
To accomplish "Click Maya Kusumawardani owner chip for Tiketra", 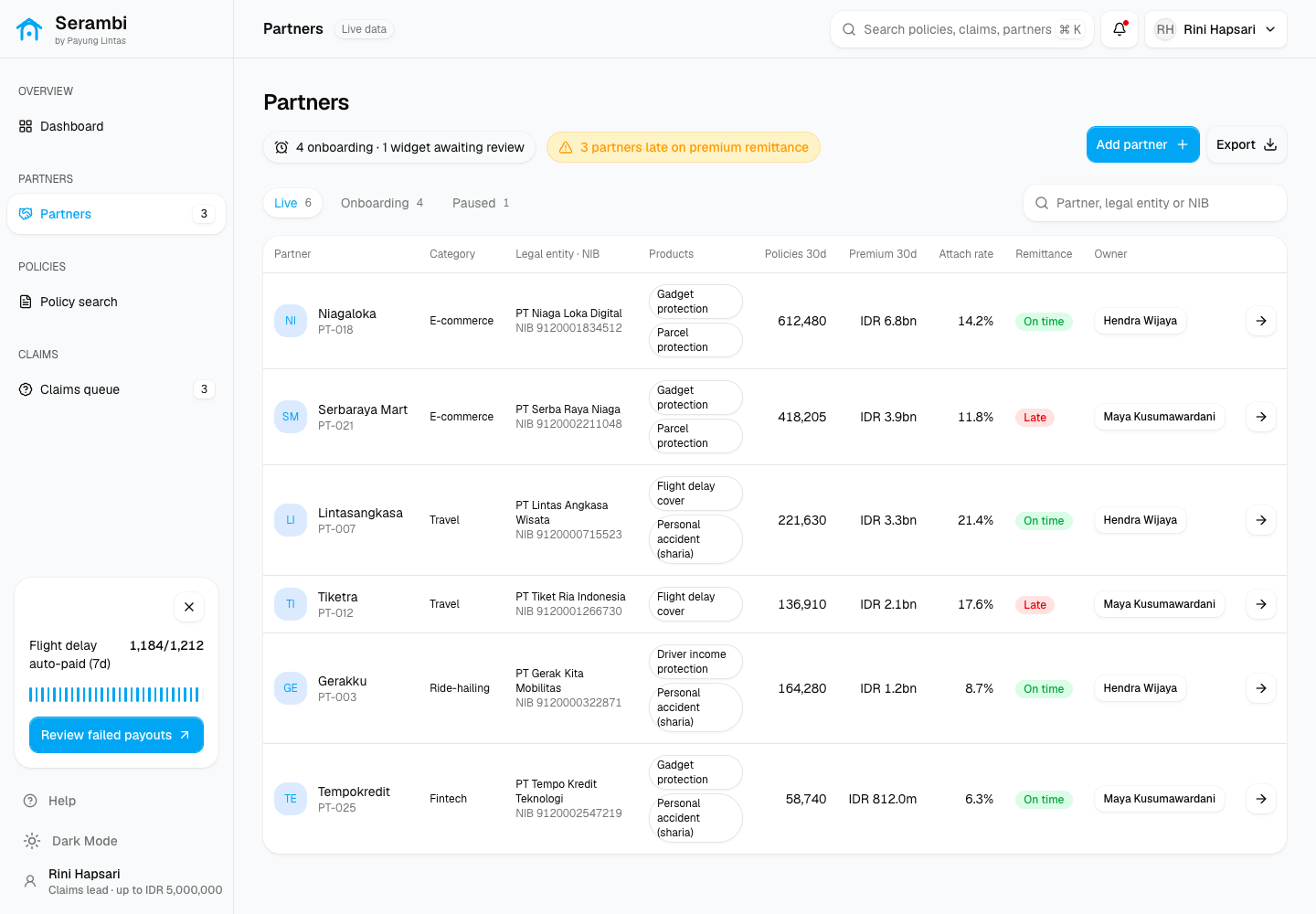I will coord(1159,604).
